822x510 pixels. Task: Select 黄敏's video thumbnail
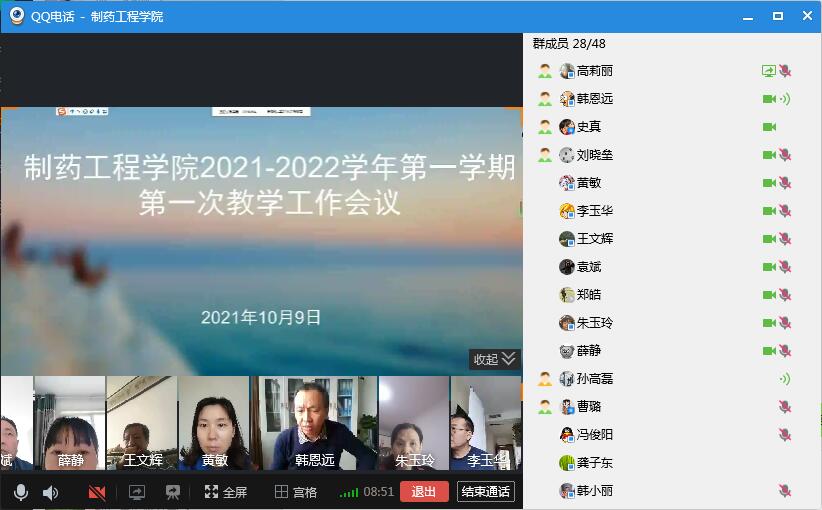click(214, 423)
